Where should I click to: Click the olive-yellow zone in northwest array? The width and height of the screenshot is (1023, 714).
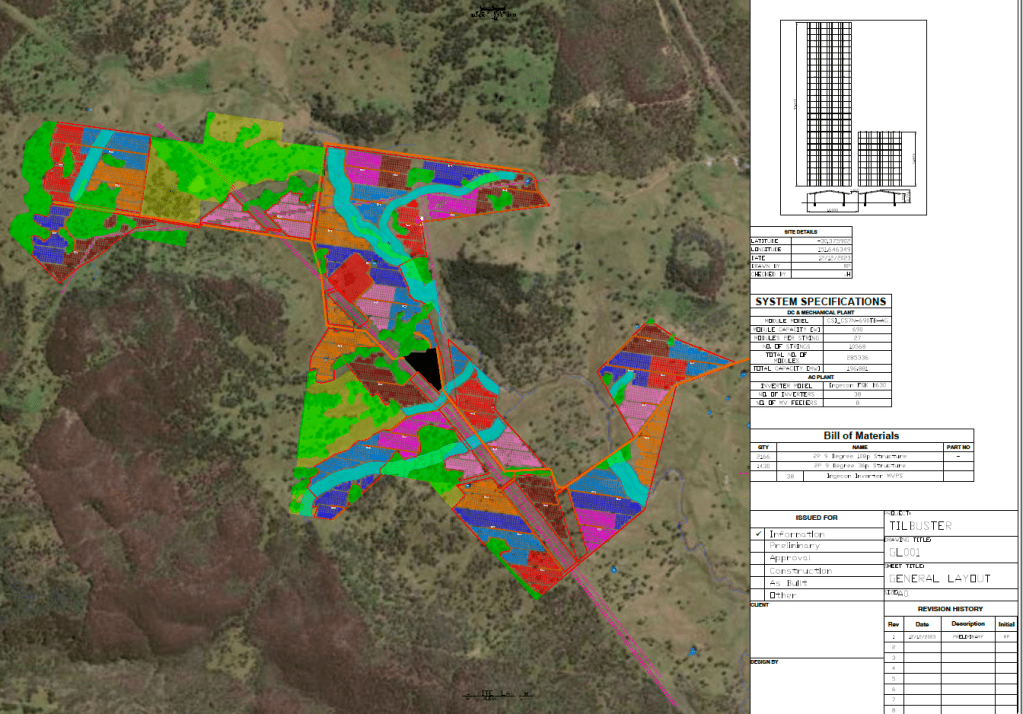coord(168,185)
